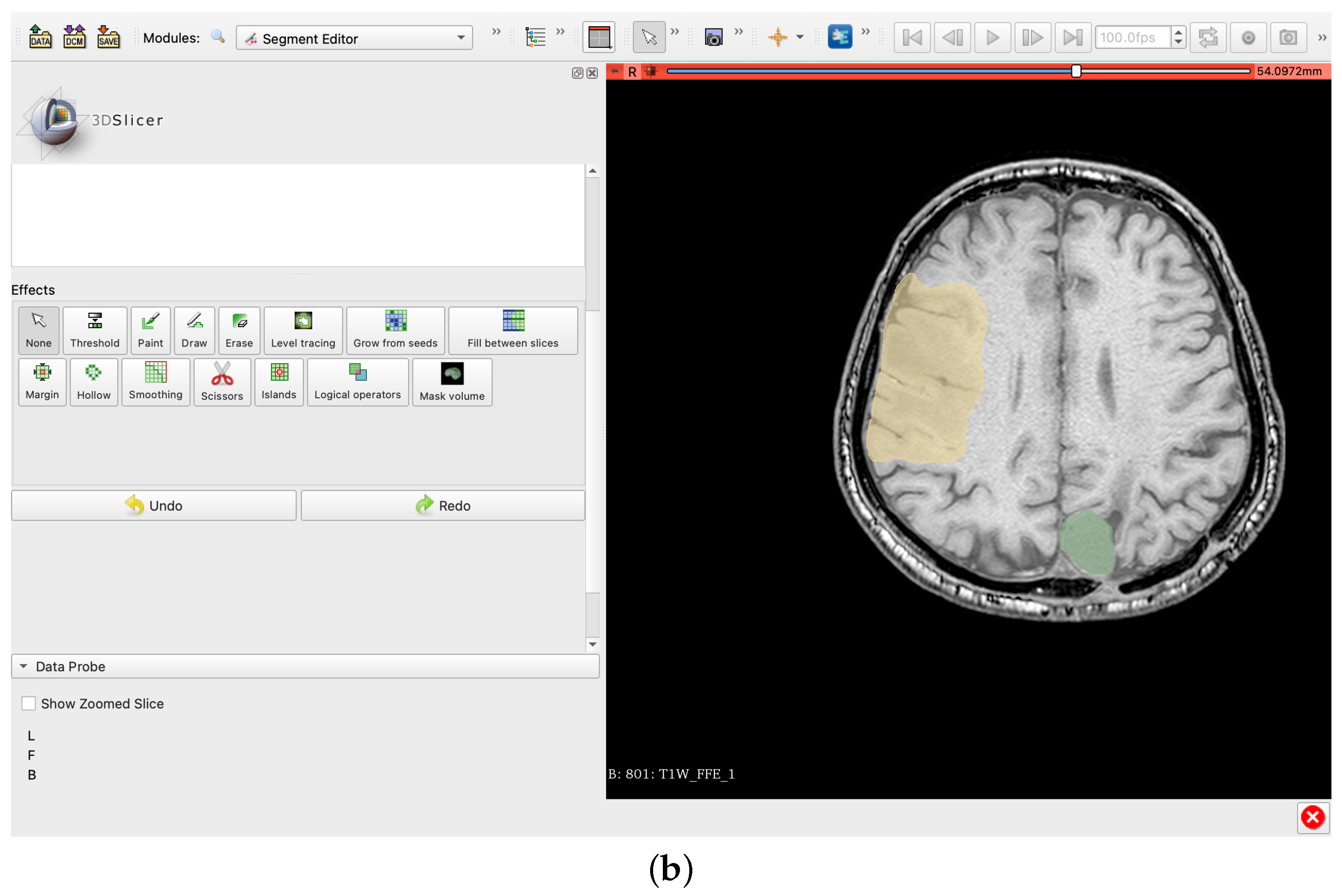The width and height of the screenshot is (1342, 896).
Task: Click the Redo button
Action: tap(443, 506)
